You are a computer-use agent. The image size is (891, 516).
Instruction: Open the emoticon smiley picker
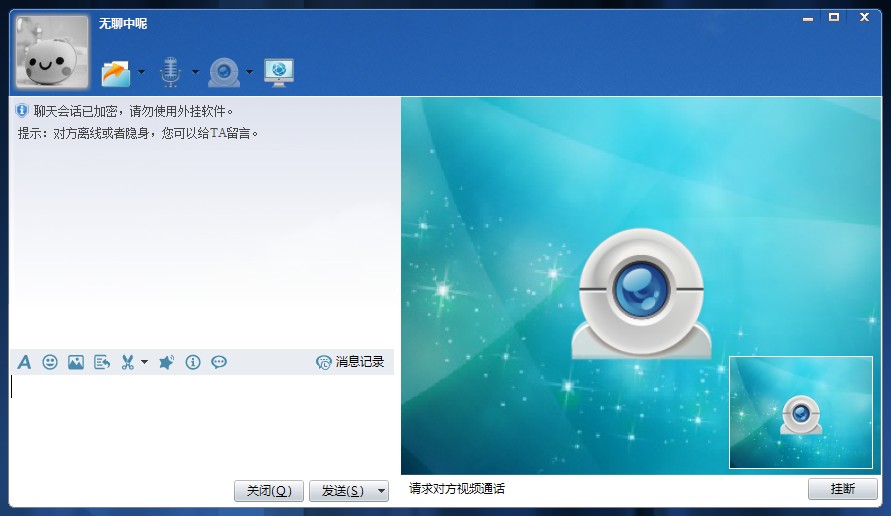(50, 362)
